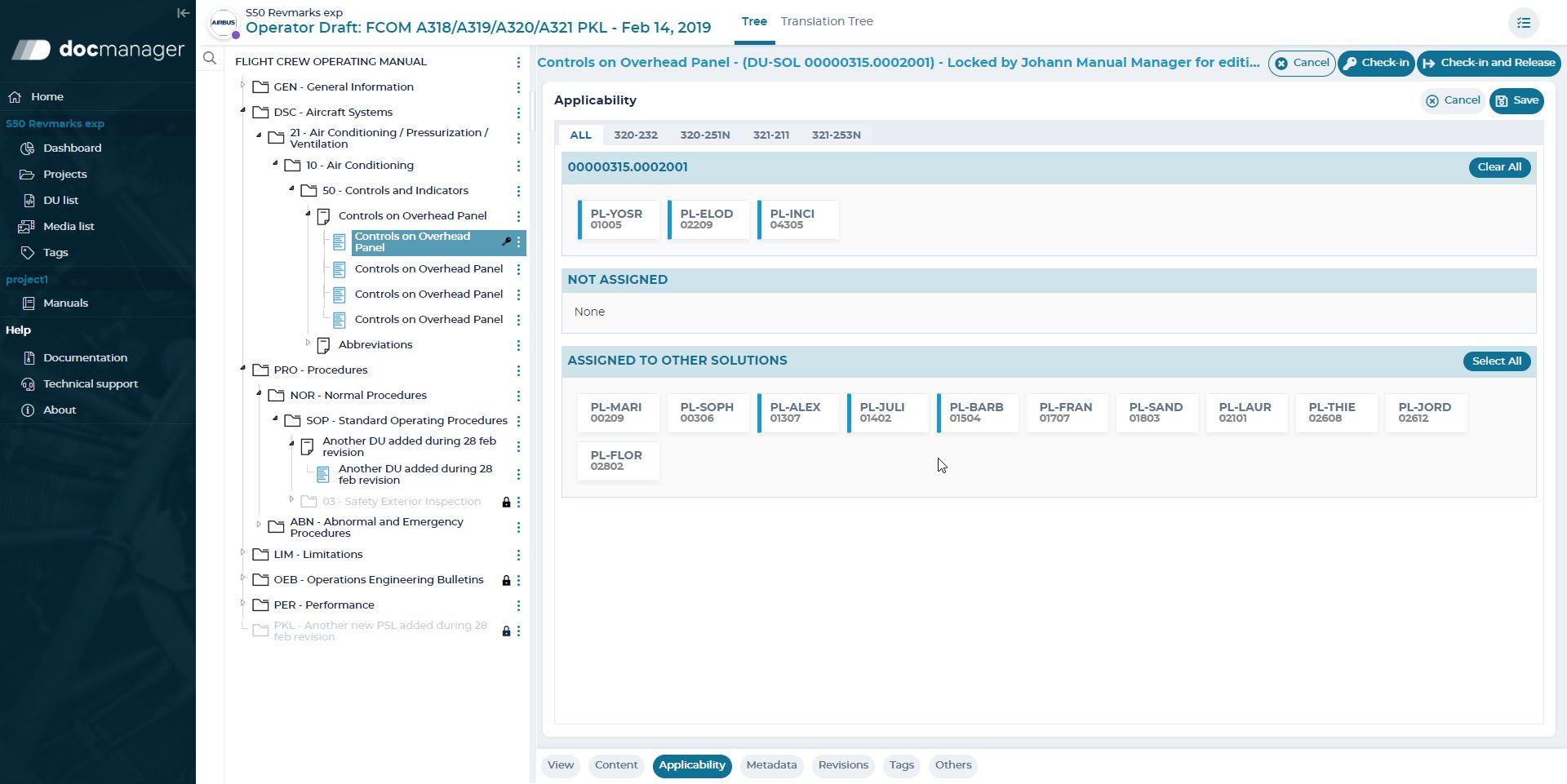This screenshot has height=784, width=1567.
Task: Click the lock icon on Safety Exterior Inspection
Action: pos(506,502)
